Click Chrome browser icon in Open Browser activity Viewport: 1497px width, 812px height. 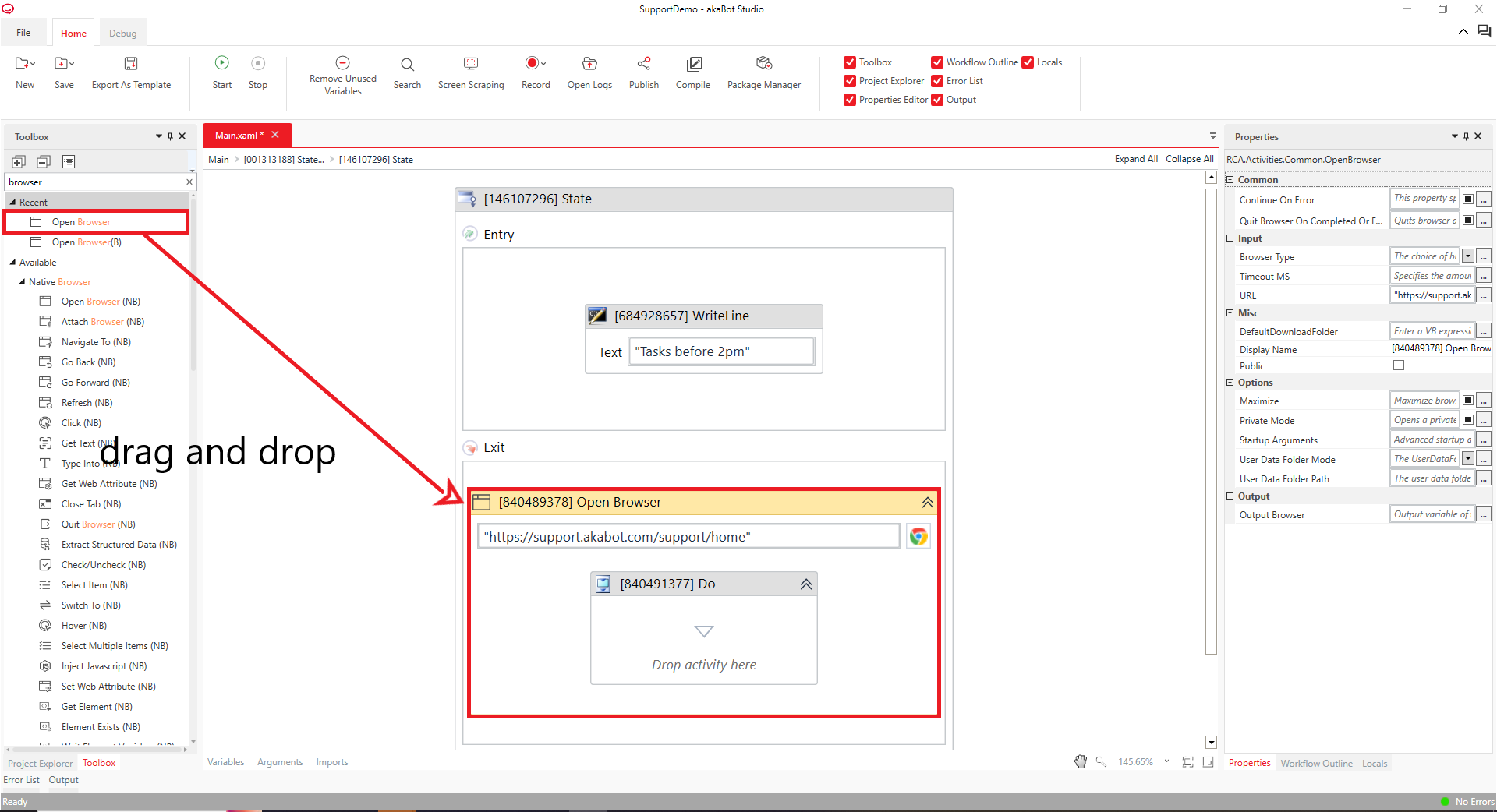(918, 536)
